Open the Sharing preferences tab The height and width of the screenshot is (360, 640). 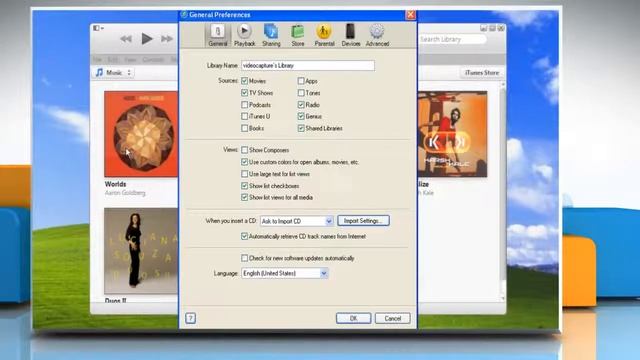[271, 35]
